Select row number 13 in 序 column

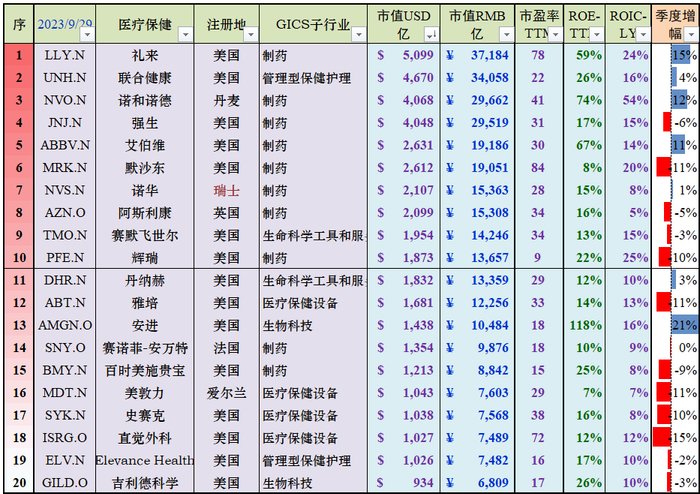19,325
